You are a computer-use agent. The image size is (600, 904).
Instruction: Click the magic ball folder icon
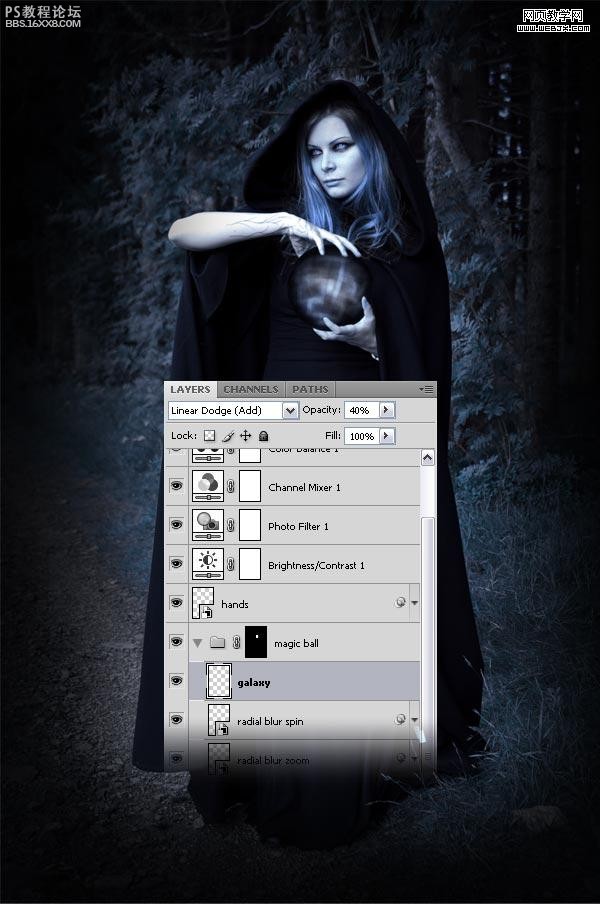(217, 642)
